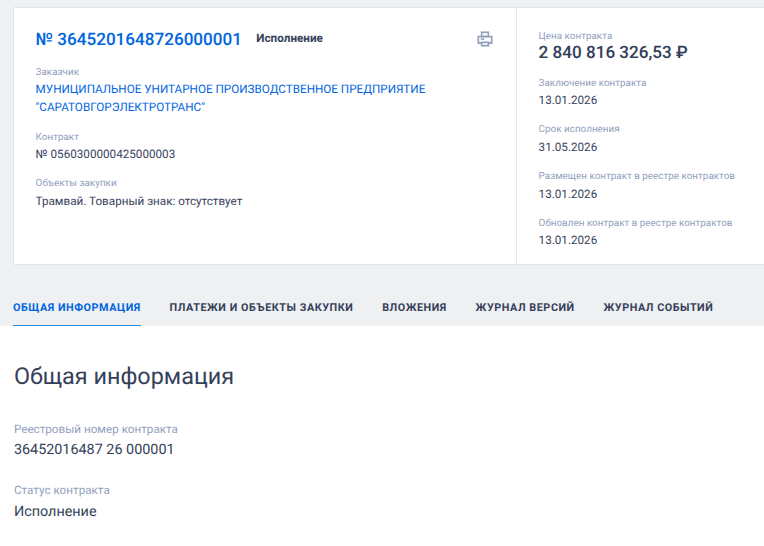Click the Цена контракта label
Image resolution: width=764 pixels, height=546 pixels.
pyautogui.click(x=575, y=36)
